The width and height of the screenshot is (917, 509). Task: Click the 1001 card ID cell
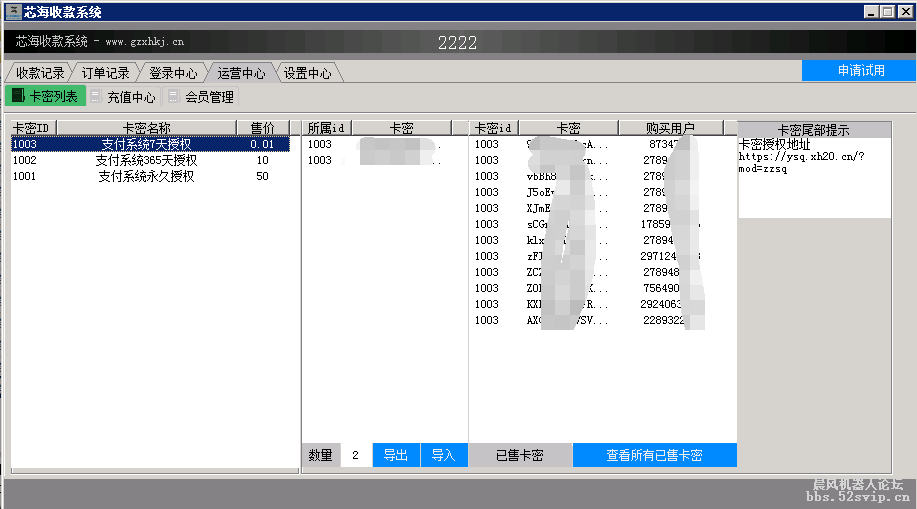(25, 176)
